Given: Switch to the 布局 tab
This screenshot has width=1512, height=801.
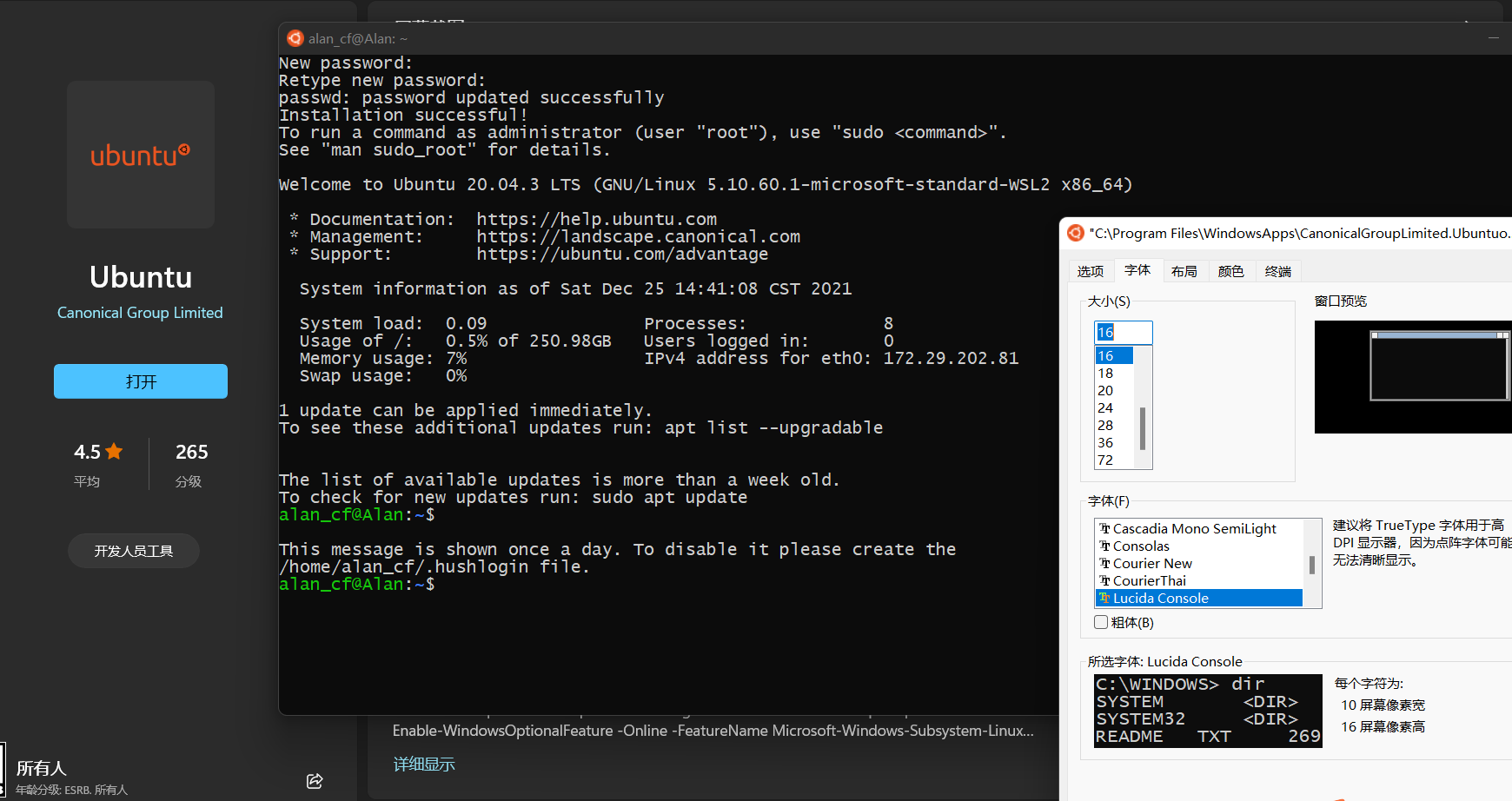Looking at the screenshot, I should click(x=1184, y=271).
